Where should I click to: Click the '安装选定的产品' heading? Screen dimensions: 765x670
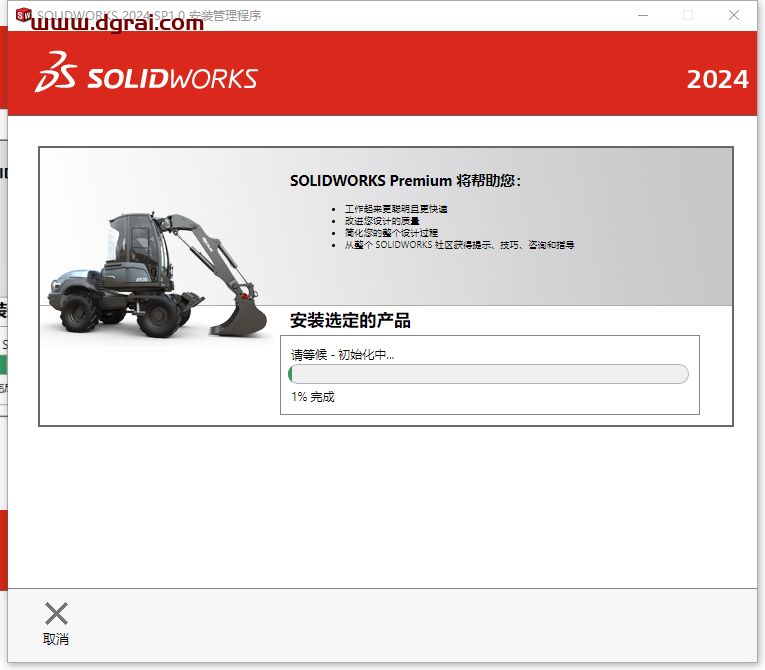pos(350,321)
